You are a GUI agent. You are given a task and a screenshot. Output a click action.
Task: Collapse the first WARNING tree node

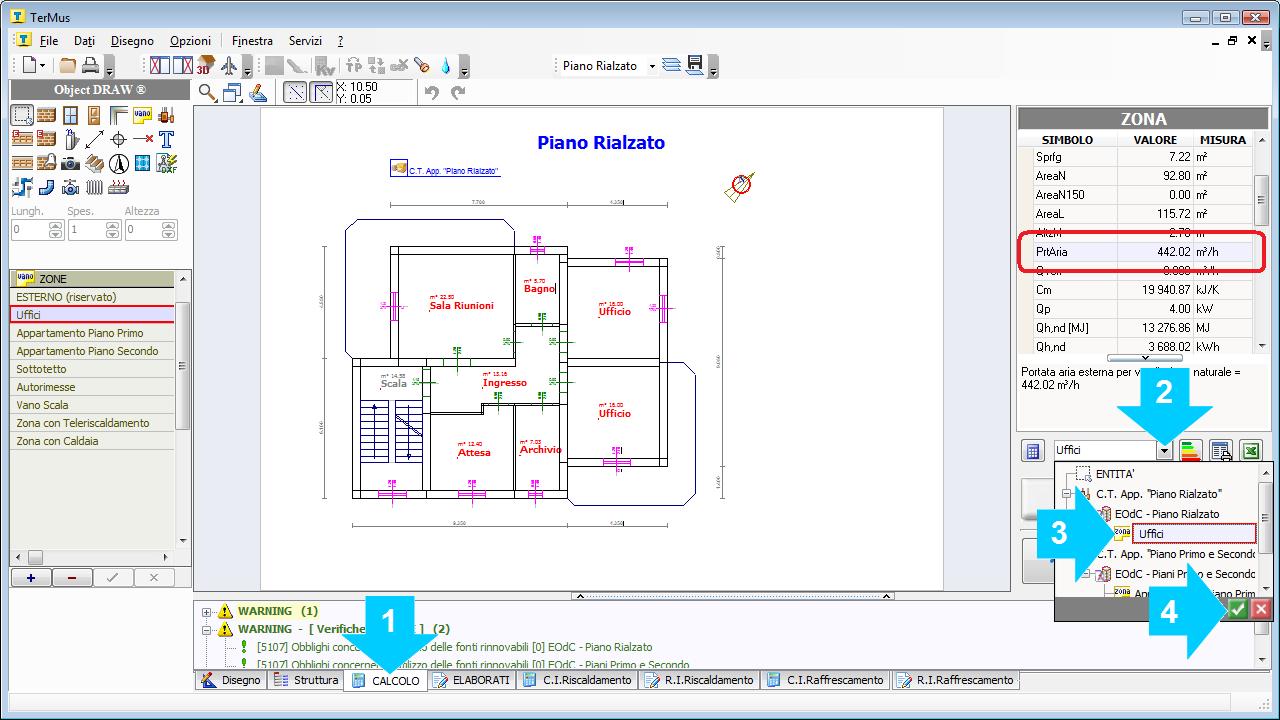(207, 611)
